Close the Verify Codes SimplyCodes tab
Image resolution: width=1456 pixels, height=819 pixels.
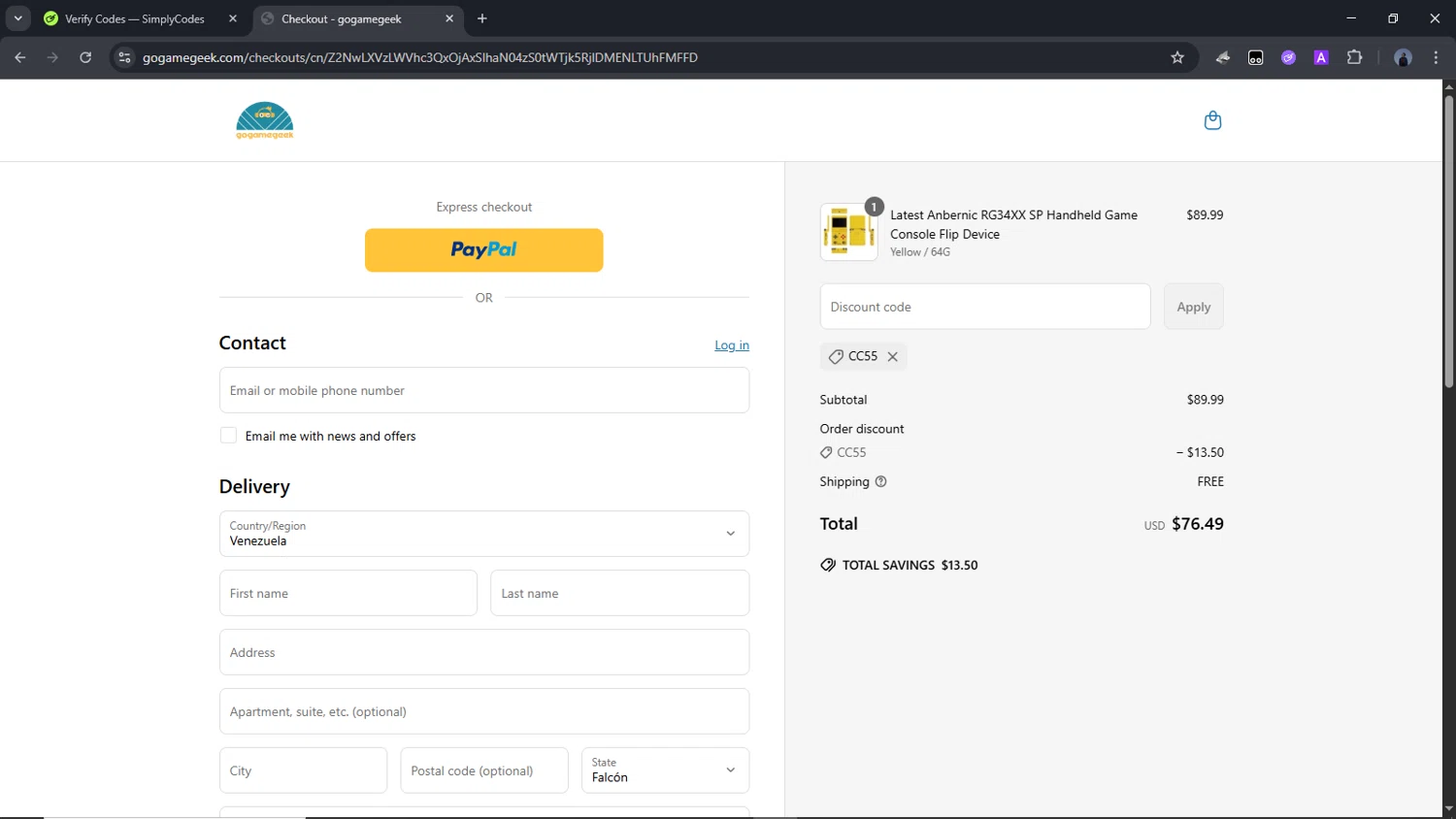tap(233, 18)
